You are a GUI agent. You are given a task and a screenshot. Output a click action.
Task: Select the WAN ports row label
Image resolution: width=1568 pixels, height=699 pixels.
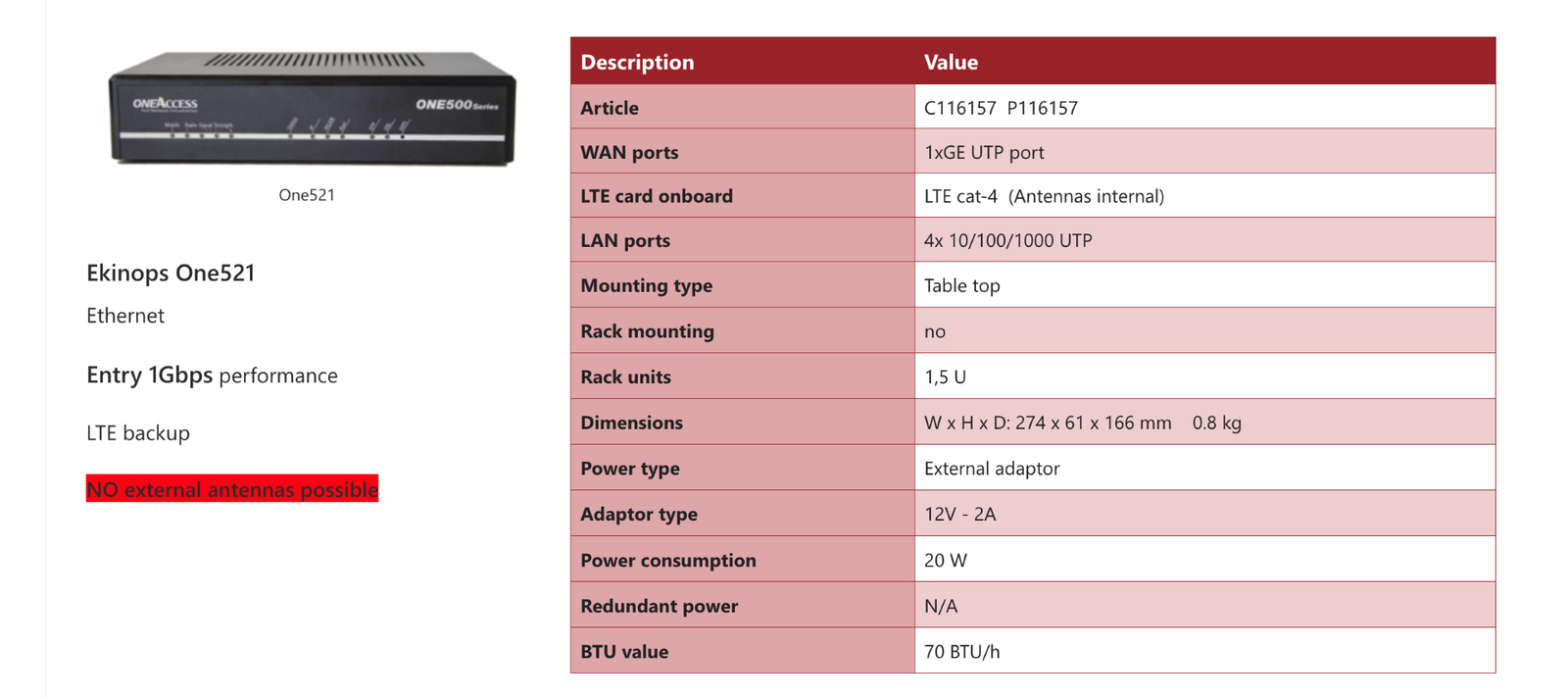coord(629,152)
